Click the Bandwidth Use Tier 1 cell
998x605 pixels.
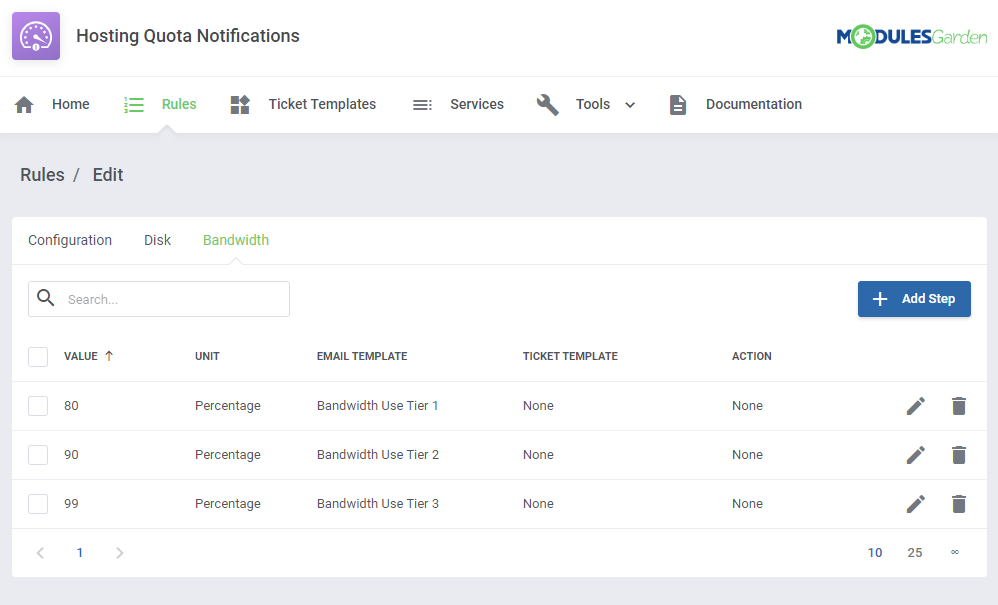tap(377, 406)
